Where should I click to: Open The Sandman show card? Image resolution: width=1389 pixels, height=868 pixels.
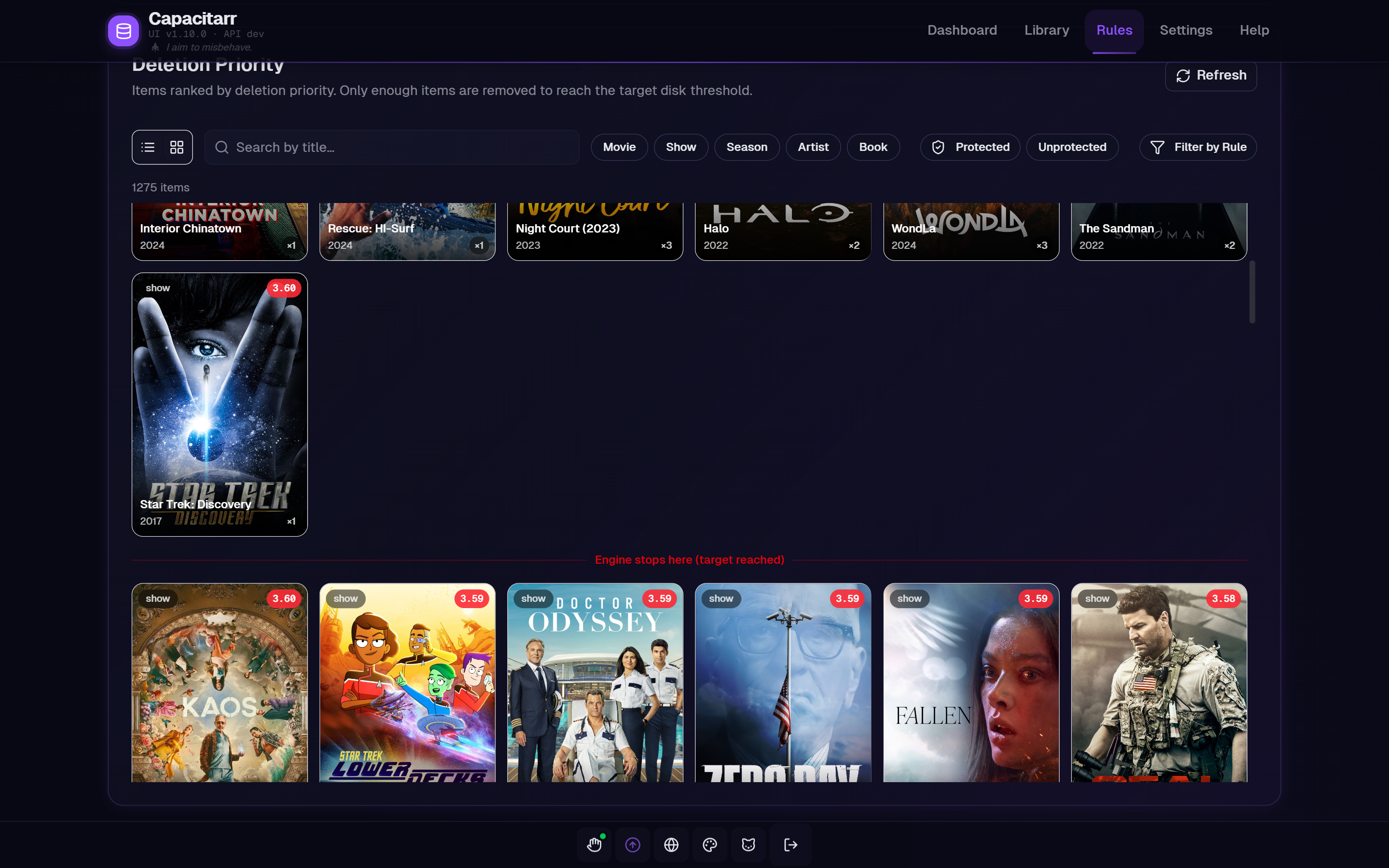coord(1159,231)
